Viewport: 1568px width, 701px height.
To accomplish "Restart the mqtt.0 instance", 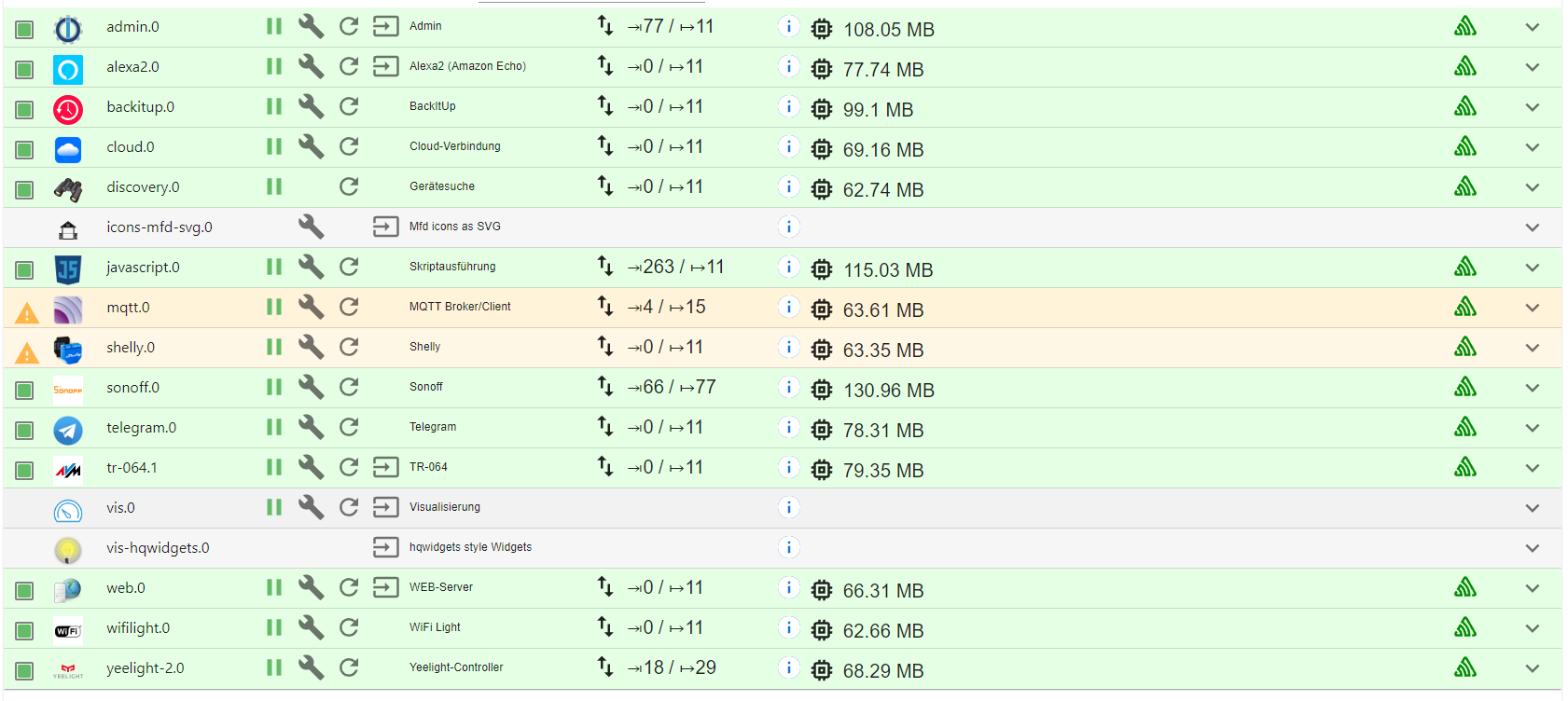I will pyautogui.click(x=349, y=307).
